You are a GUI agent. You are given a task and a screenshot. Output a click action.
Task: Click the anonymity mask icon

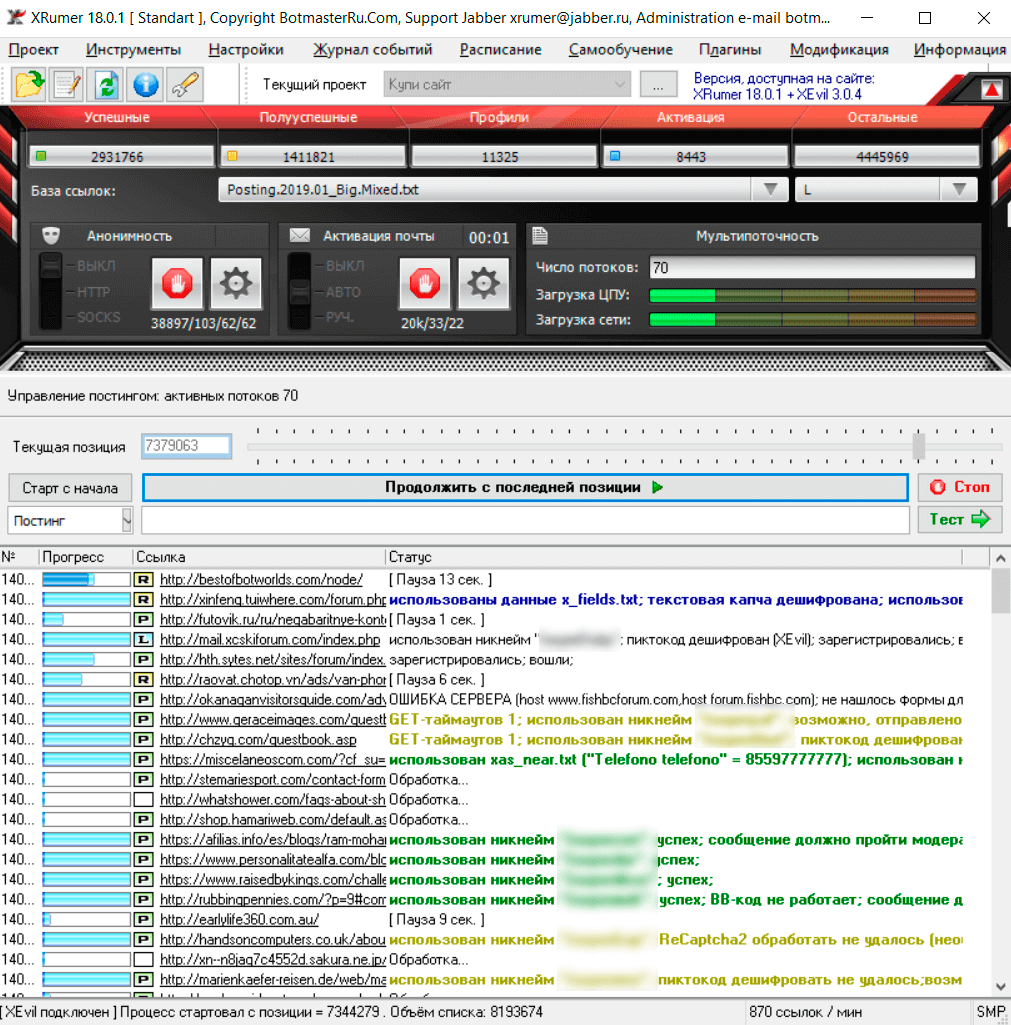[x=51, y=236]
